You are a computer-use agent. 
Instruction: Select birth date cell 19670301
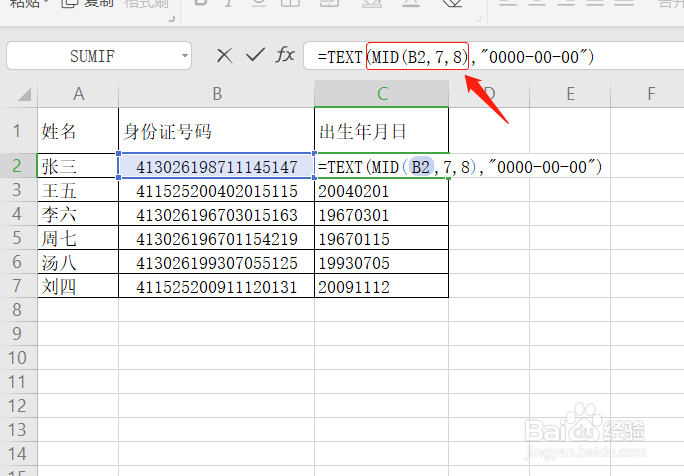(382, 214)
